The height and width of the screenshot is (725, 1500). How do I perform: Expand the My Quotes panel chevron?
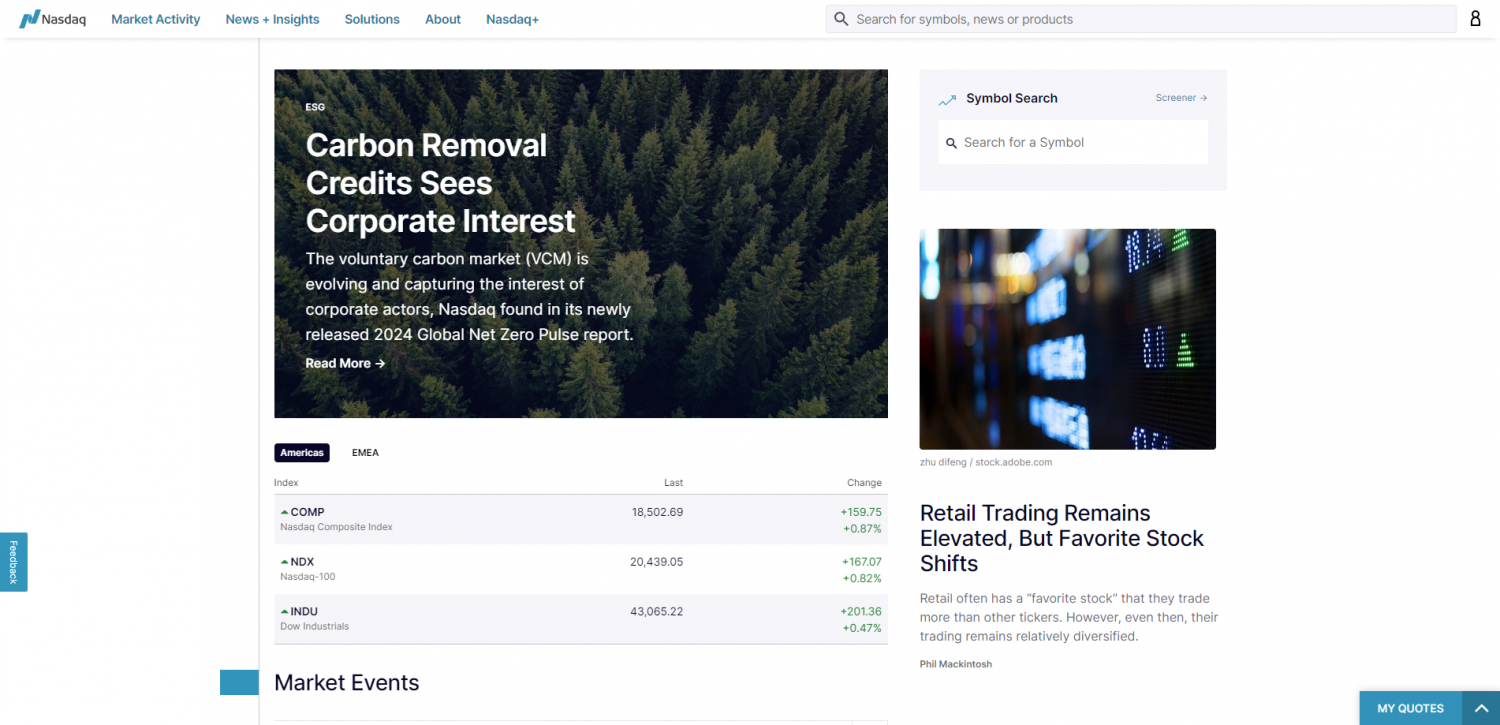pyautogui.click(x=1481, y=708)
